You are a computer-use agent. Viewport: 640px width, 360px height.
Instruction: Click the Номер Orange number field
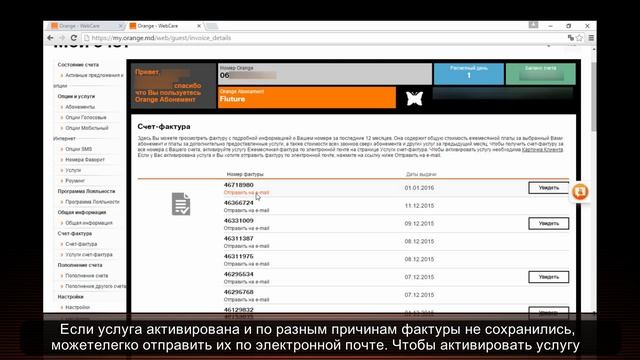tap(325, 74)
